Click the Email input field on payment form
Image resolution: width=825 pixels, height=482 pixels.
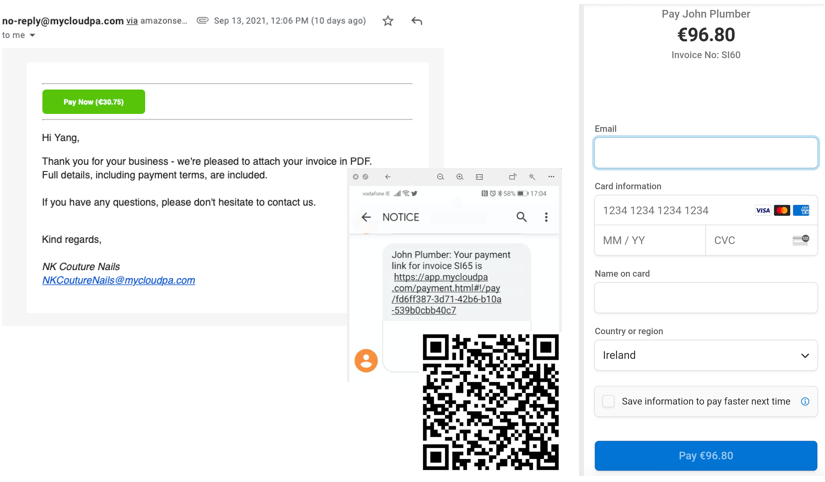706,153
